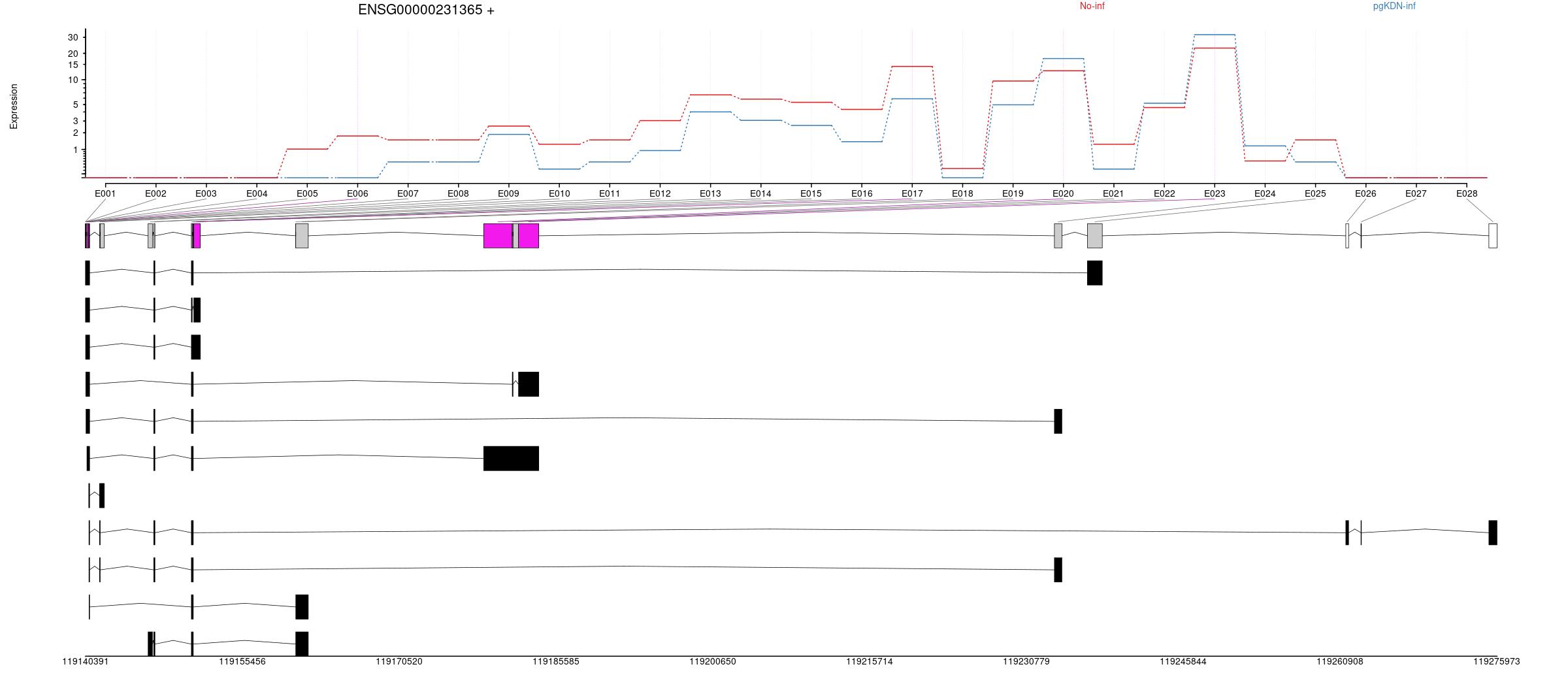Select the ENSG00000231365 gene title
This screenshot has width=1568, height=673.
pos(426,10)
